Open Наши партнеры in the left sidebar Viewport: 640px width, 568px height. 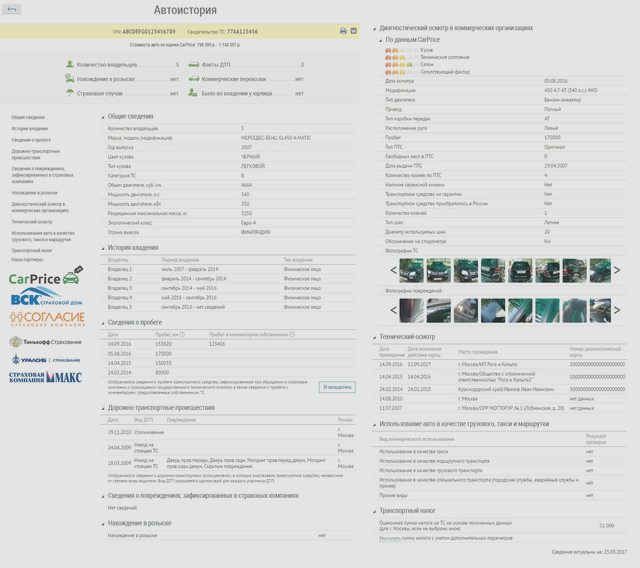[27, 260]
